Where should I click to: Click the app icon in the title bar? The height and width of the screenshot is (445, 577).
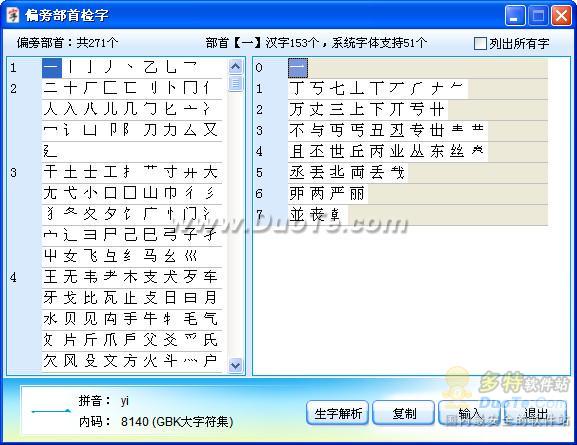click(13, 16)
